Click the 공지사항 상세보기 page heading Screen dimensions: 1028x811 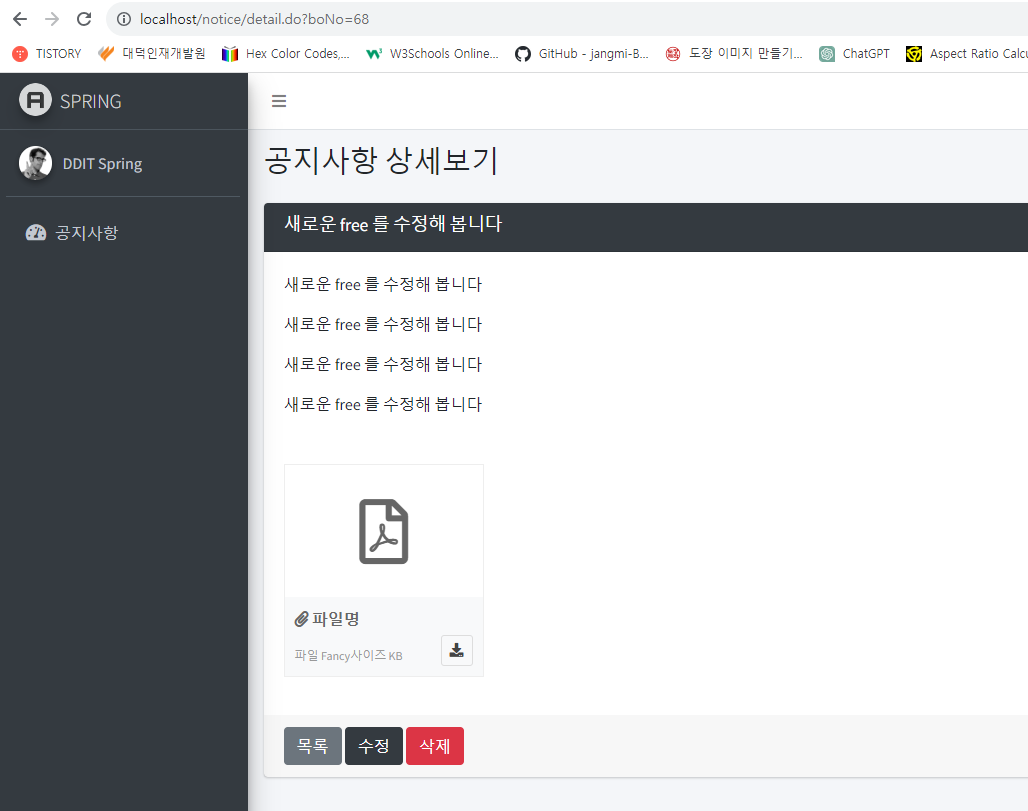[382, 161]
